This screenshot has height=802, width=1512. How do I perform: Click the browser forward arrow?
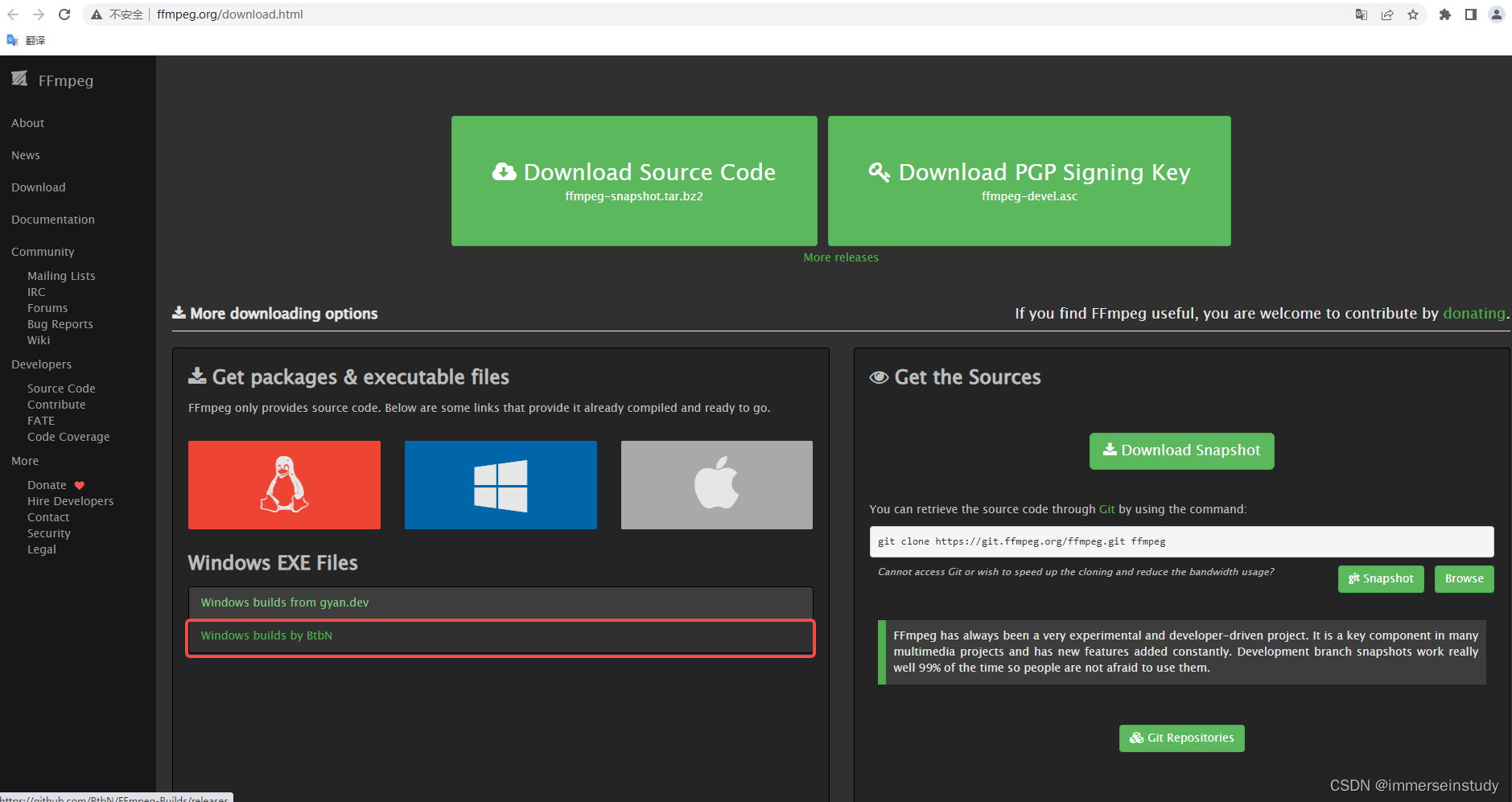(39, 14)
